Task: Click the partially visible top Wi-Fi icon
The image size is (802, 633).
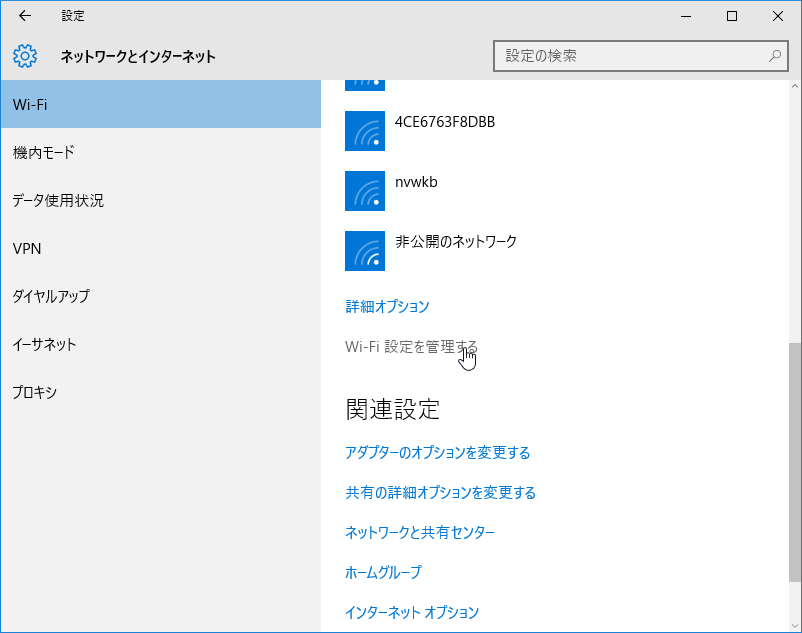Action: pyautogui.click(x=365, y=85)
